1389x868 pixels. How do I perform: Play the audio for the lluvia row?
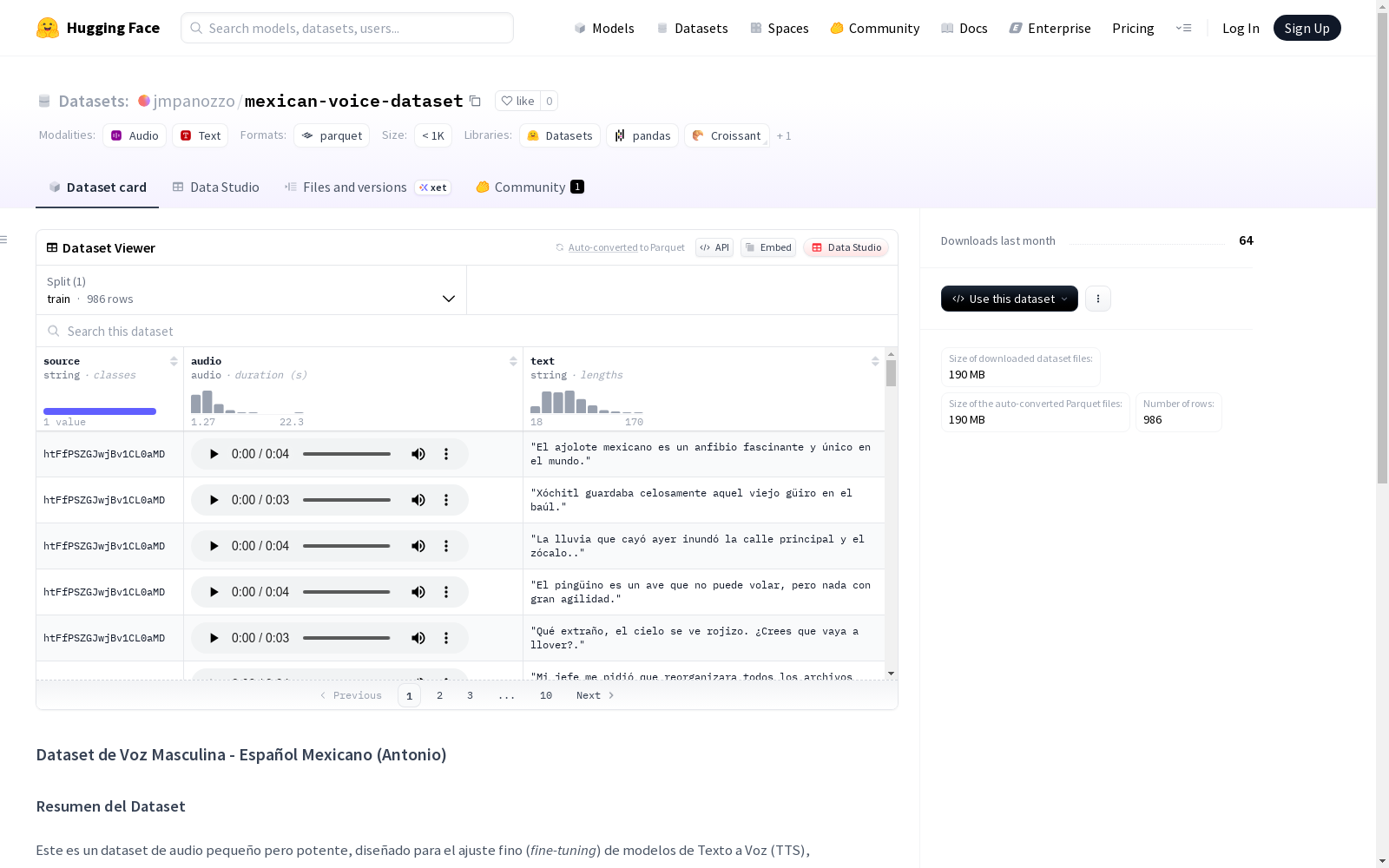[x=214, y=546]
